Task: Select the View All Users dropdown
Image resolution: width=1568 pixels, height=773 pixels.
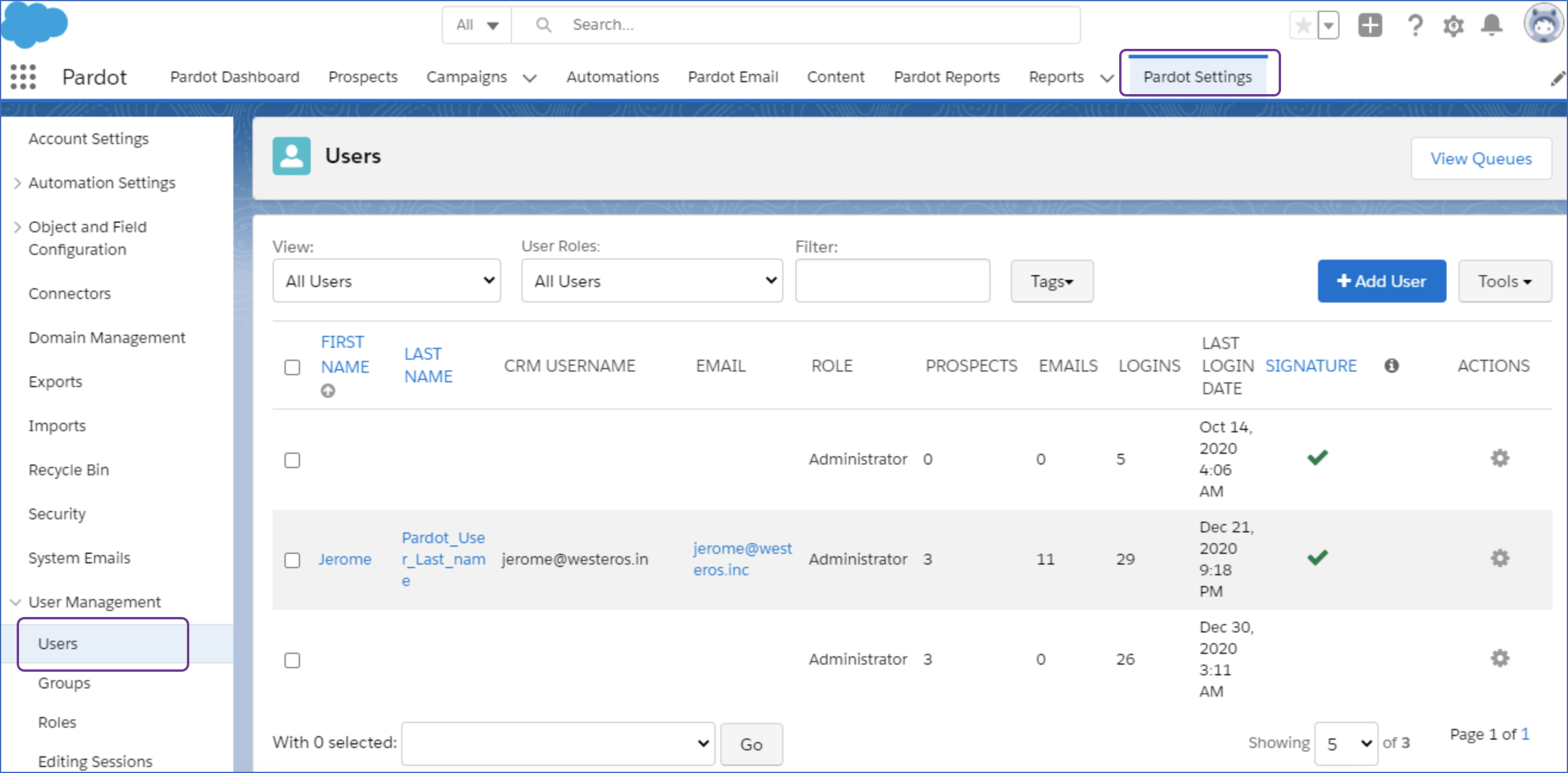Action: pyautogui.click(x=386, y=282)
